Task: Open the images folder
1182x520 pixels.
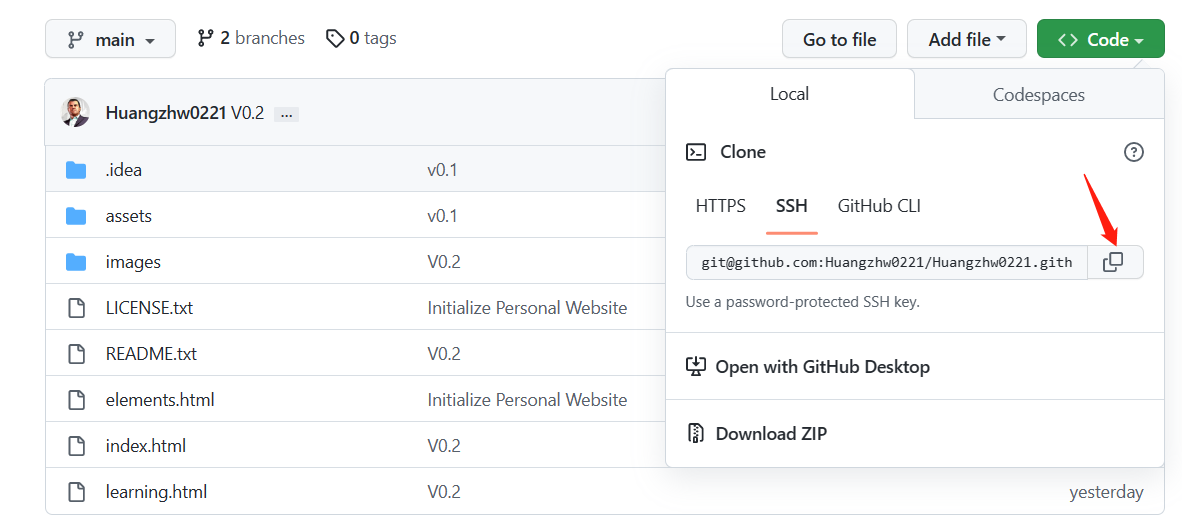Action: tap(133, 262)
